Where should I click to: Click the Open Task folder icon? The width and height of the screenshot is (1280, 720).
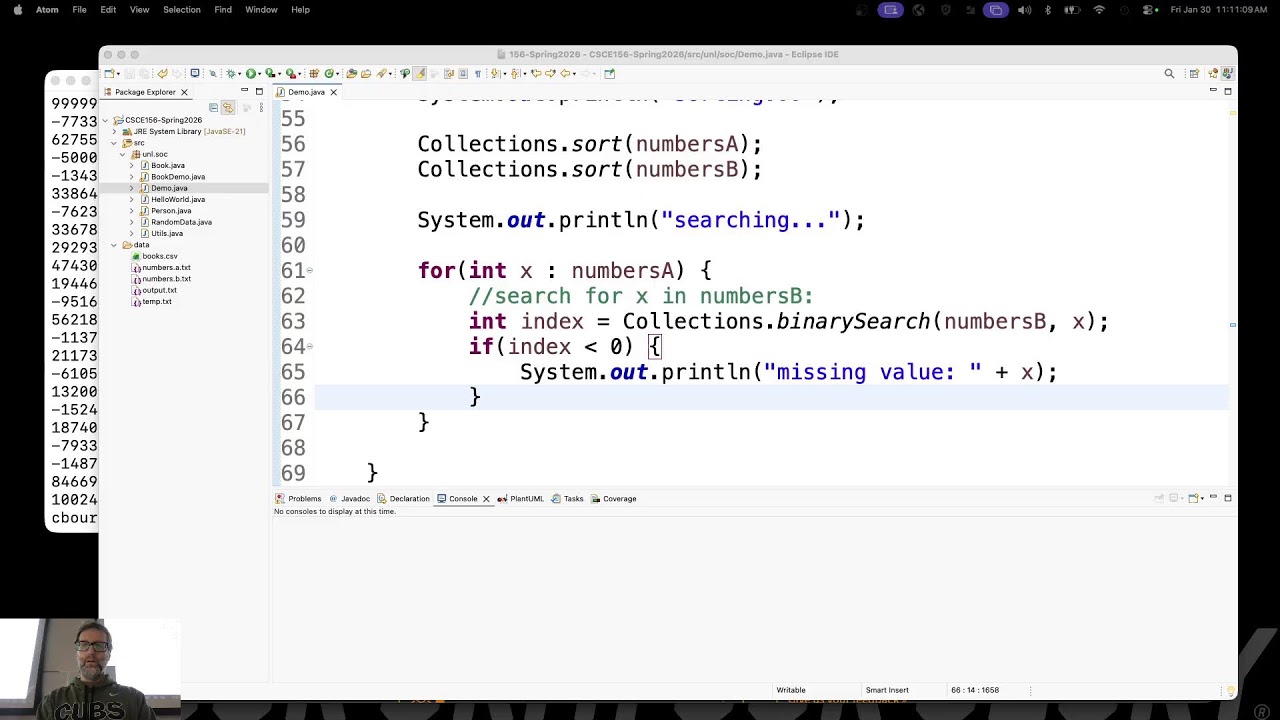(366, 73)
